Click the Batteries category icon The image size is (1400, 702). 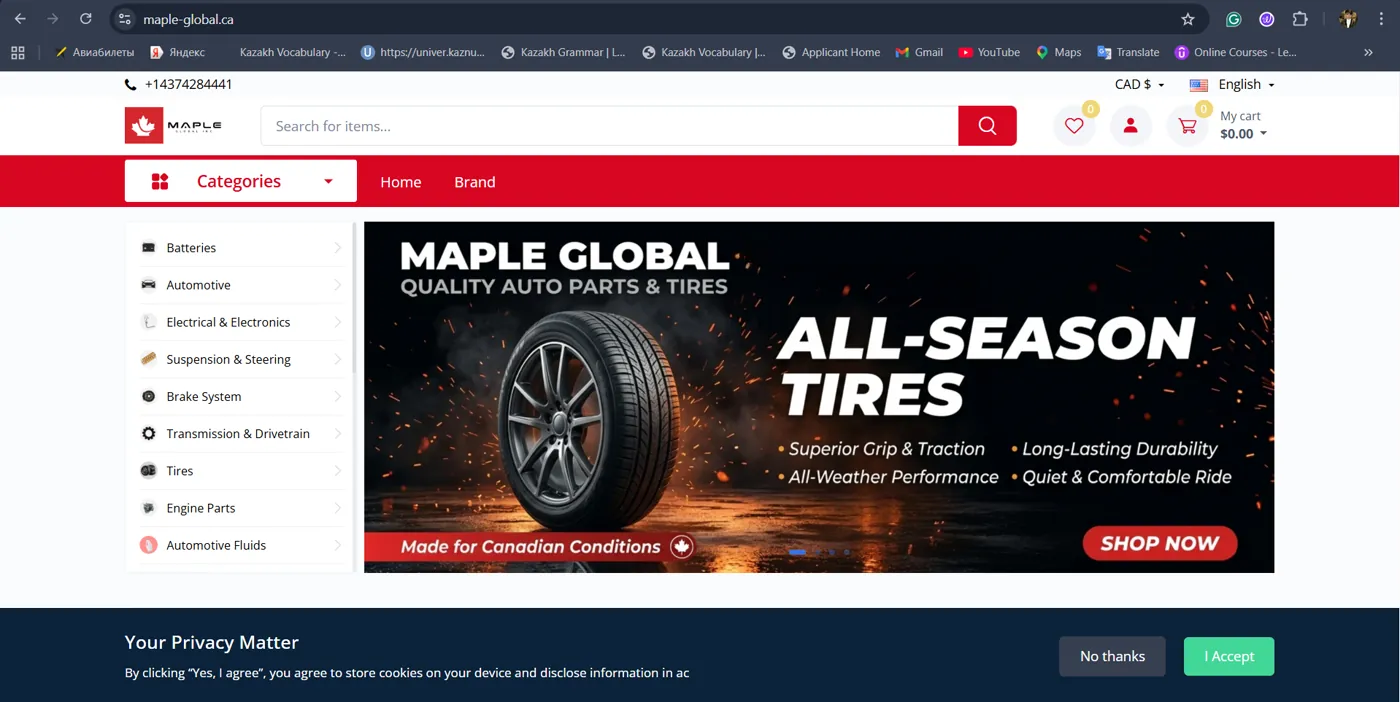(148, 247)
